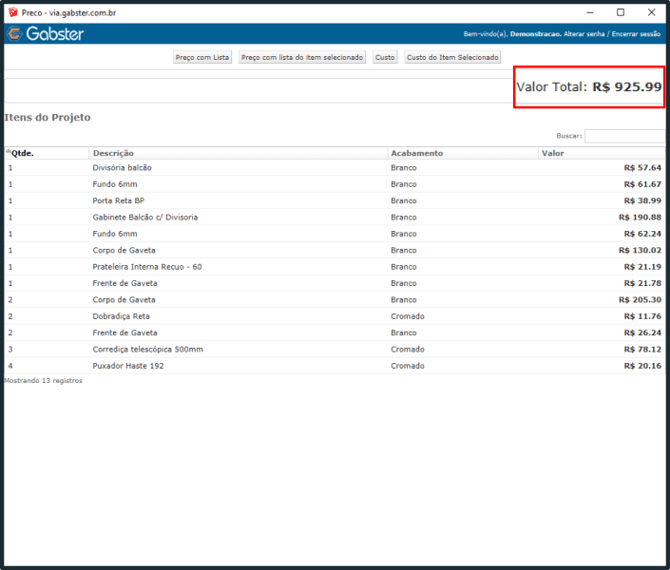Sort items by Valor column header
This screenshot has width=670, height=570.
552,153
